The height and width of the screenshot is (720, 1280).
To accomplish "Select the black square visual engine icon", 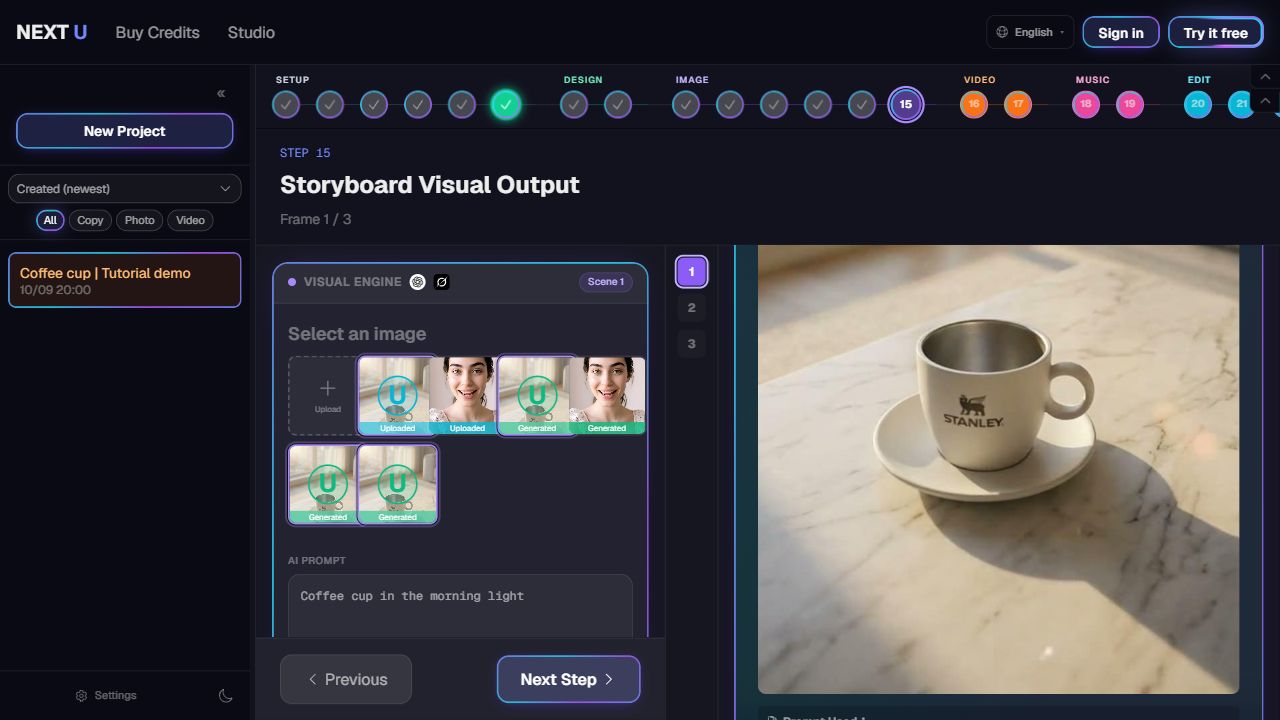I will coord(442,282).
